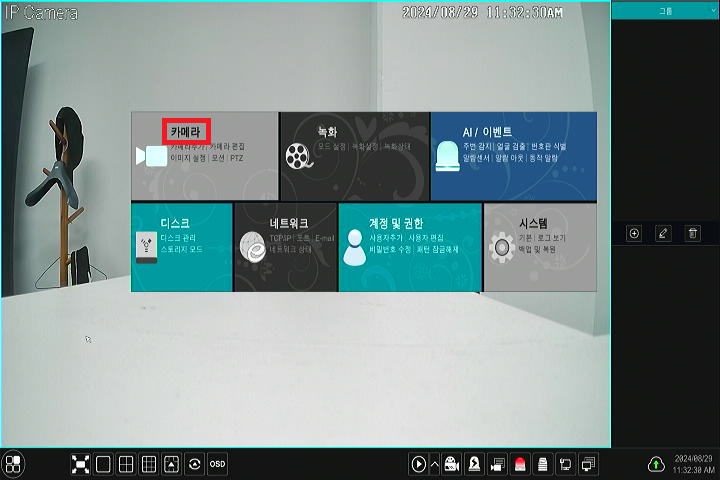The width and height of the screenshot is (720, 480).
Task: Click the stacked disk information icon
Action: pos(543,464)
